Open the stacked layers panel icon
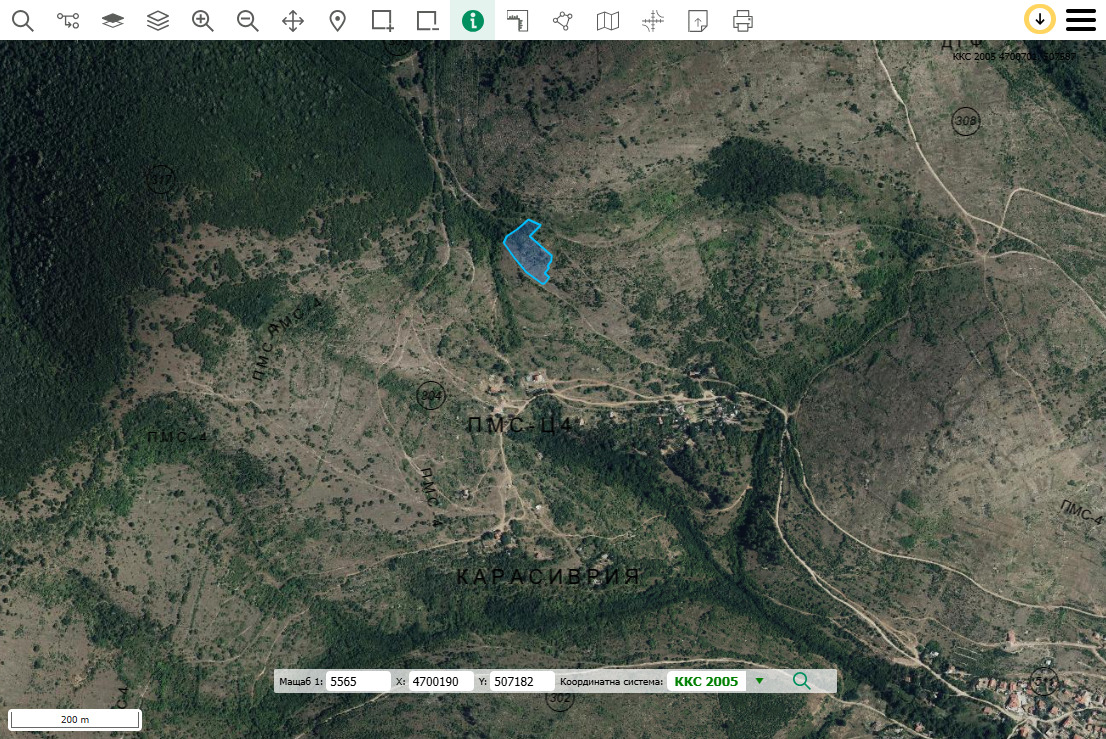This screenshot has height=739, width=1106. click(x=157, y=20)
